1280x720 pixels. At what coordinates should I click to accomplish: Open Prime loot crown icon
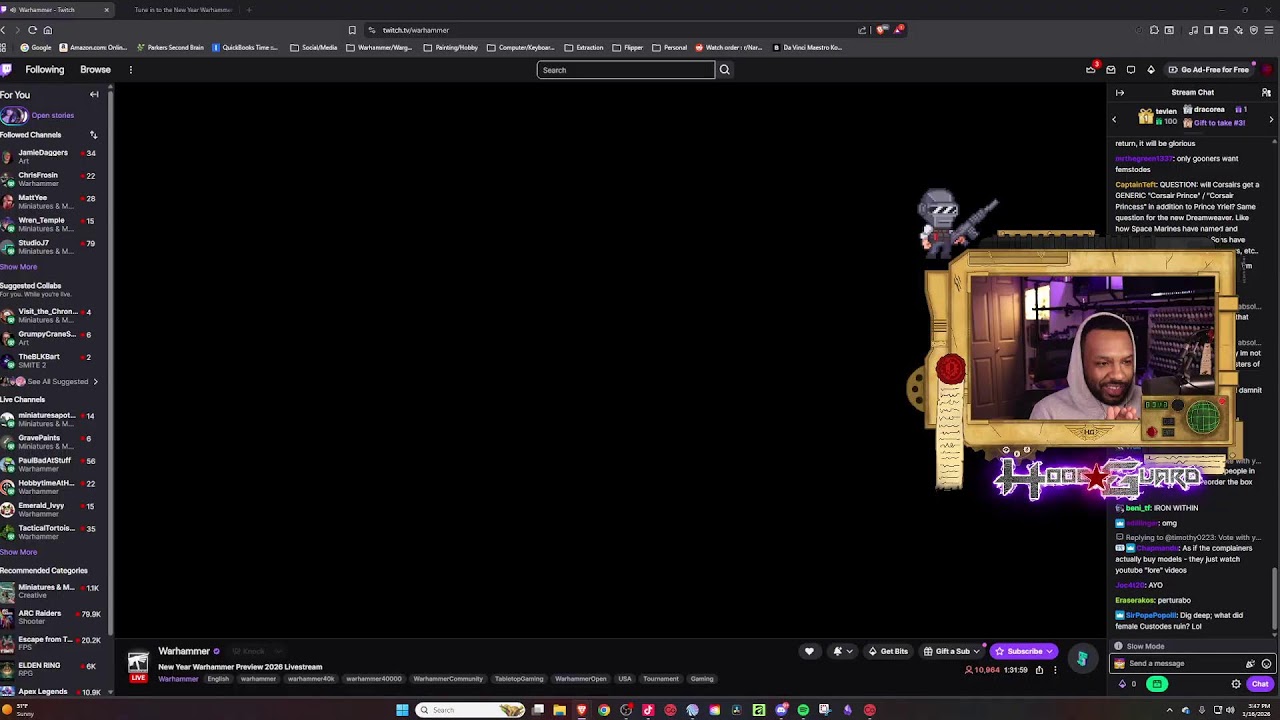pos(1091,70)
